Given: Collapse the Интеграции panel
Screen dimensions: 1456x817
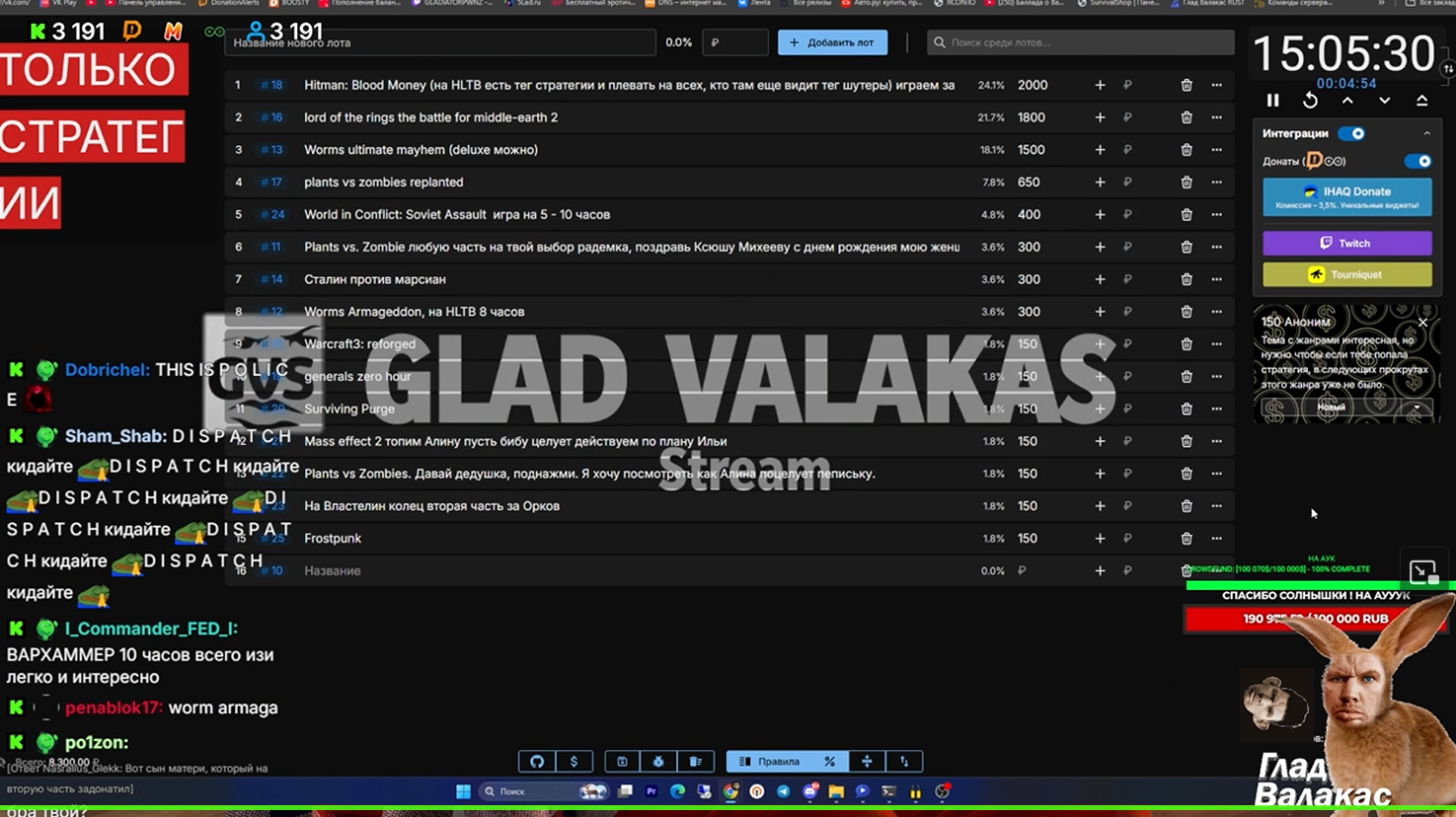Looking at the screenshot, I should pyautogui.click(x=1426, y=133).
